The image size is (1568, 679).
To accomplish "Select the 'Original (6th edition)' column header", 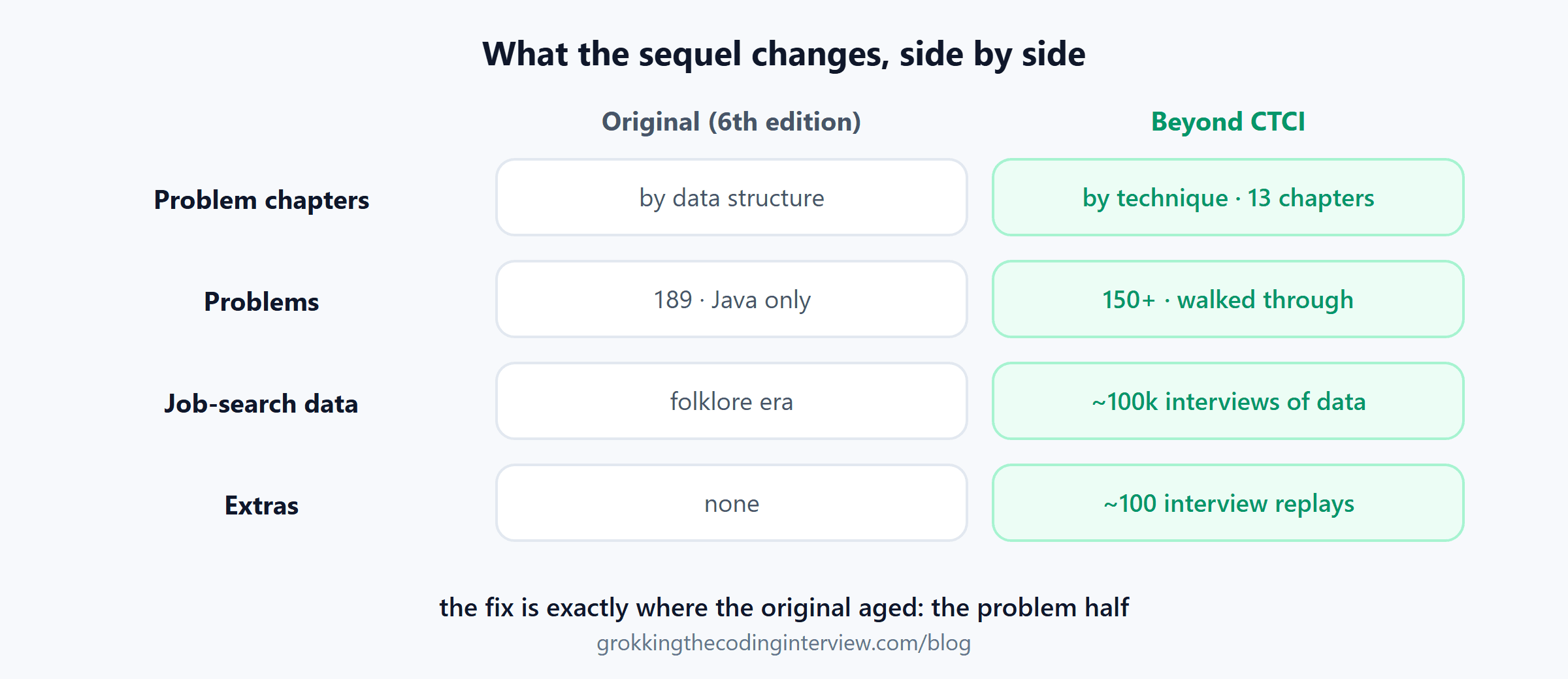I will click(731, 122).
